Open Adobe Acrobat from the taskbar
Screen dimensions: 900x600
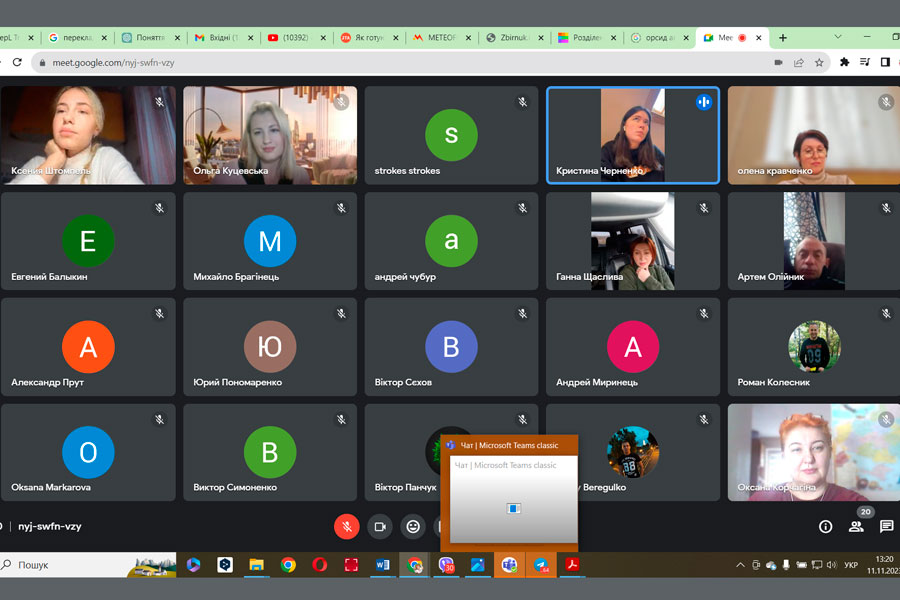point(572,565)
